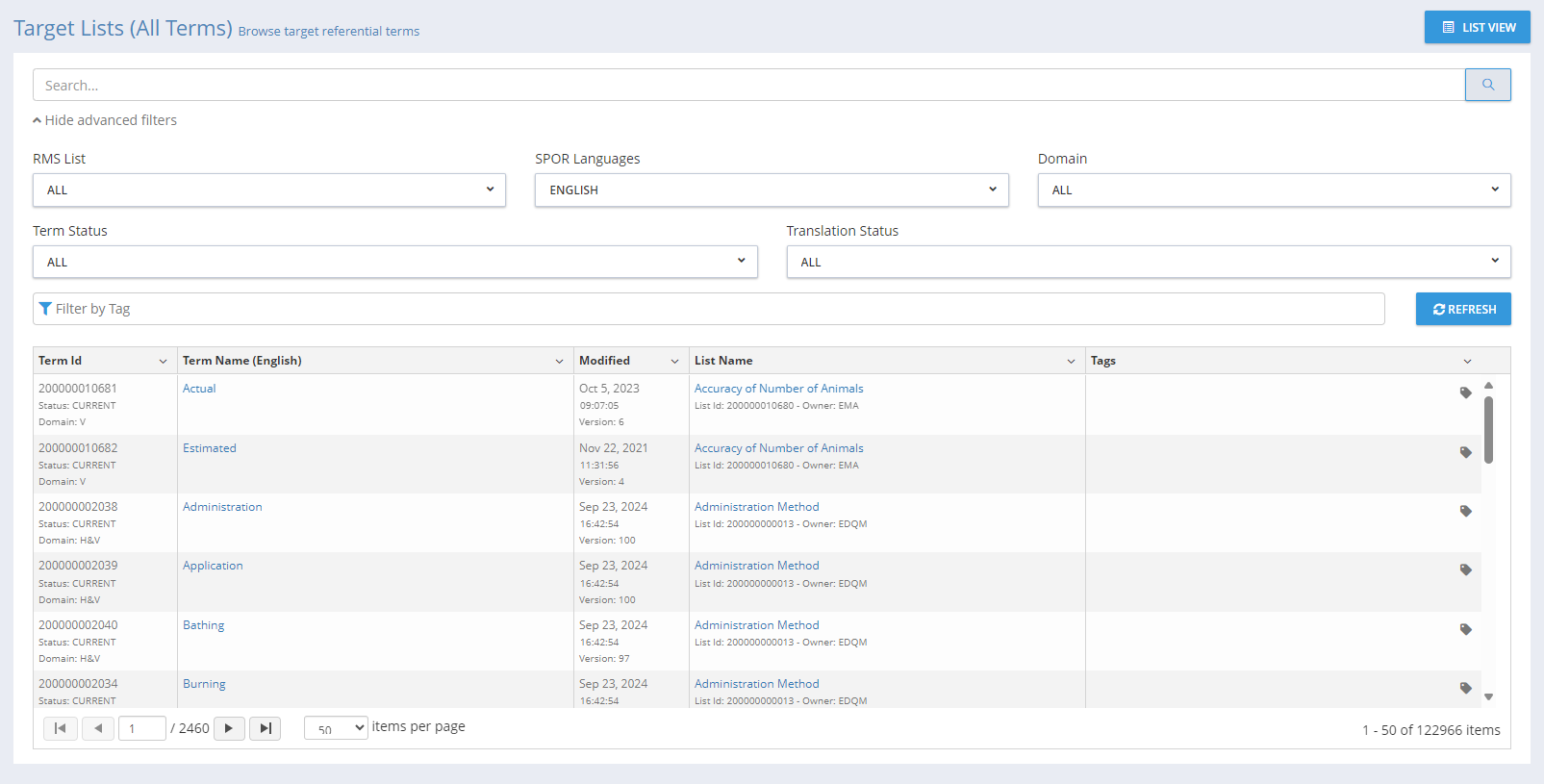Open the Term Id column header menu
This screenshot has width=1544, height=784.
[163, 362]
